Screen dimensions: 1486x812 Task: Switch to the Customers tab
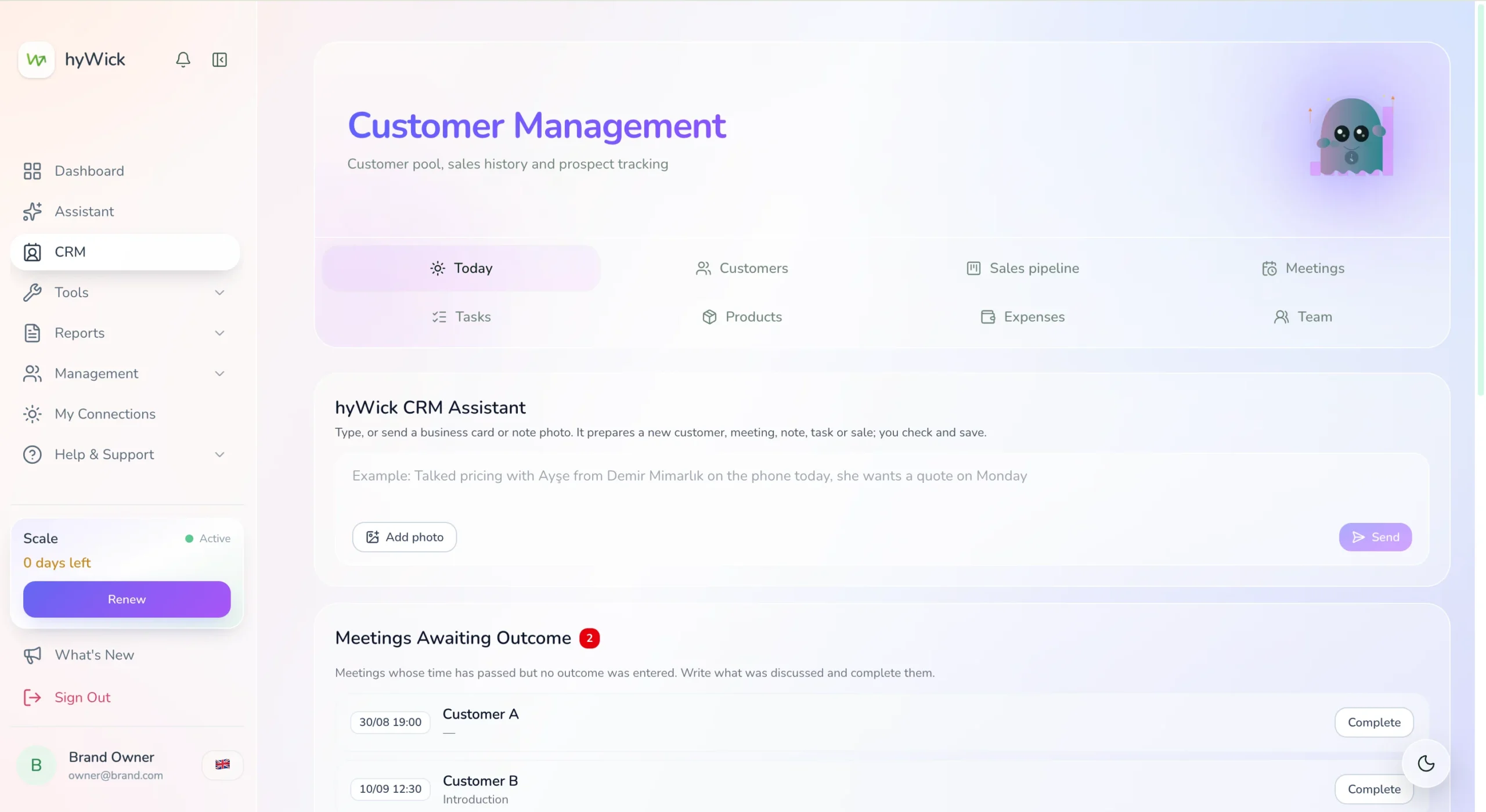click(741, 268)
